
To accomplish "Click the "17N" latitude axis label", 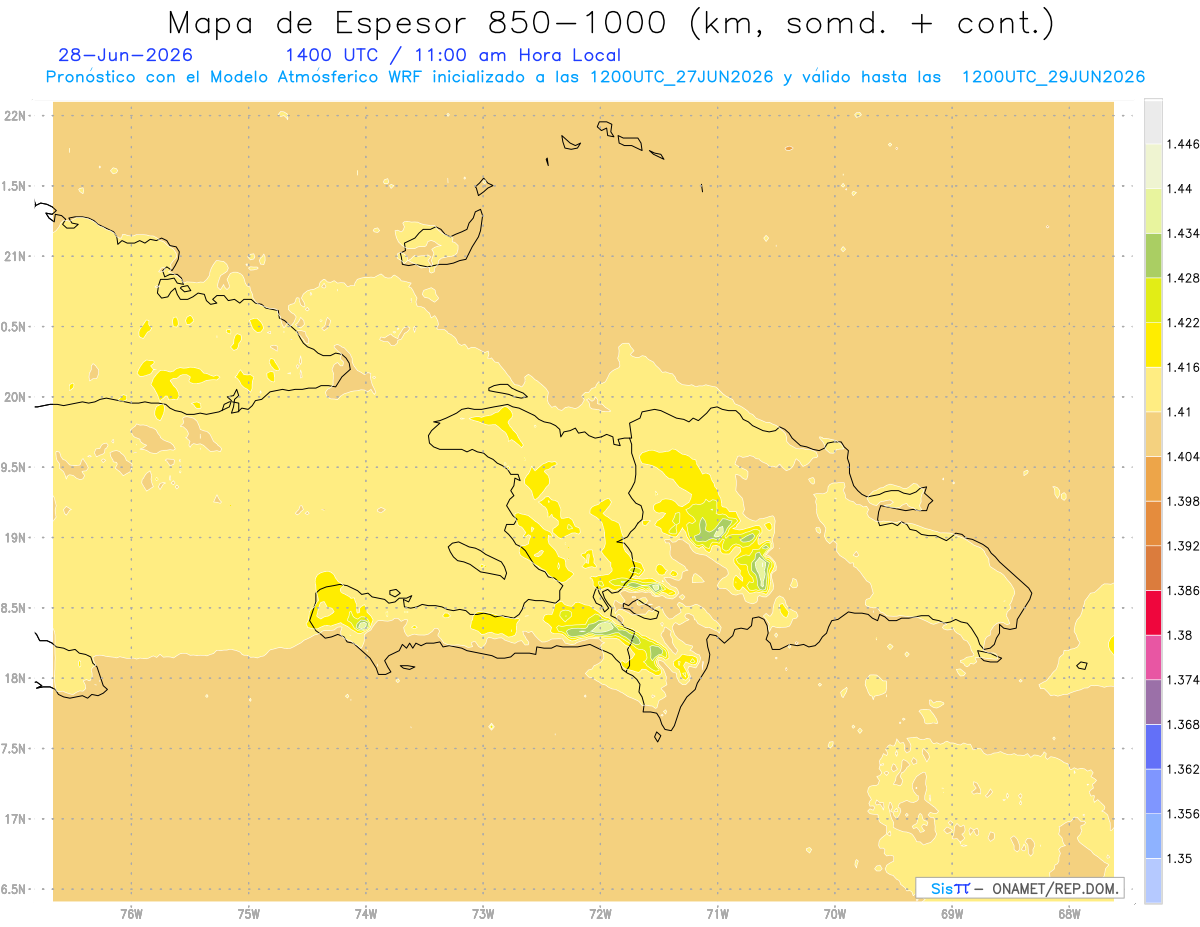I will 16,819.
